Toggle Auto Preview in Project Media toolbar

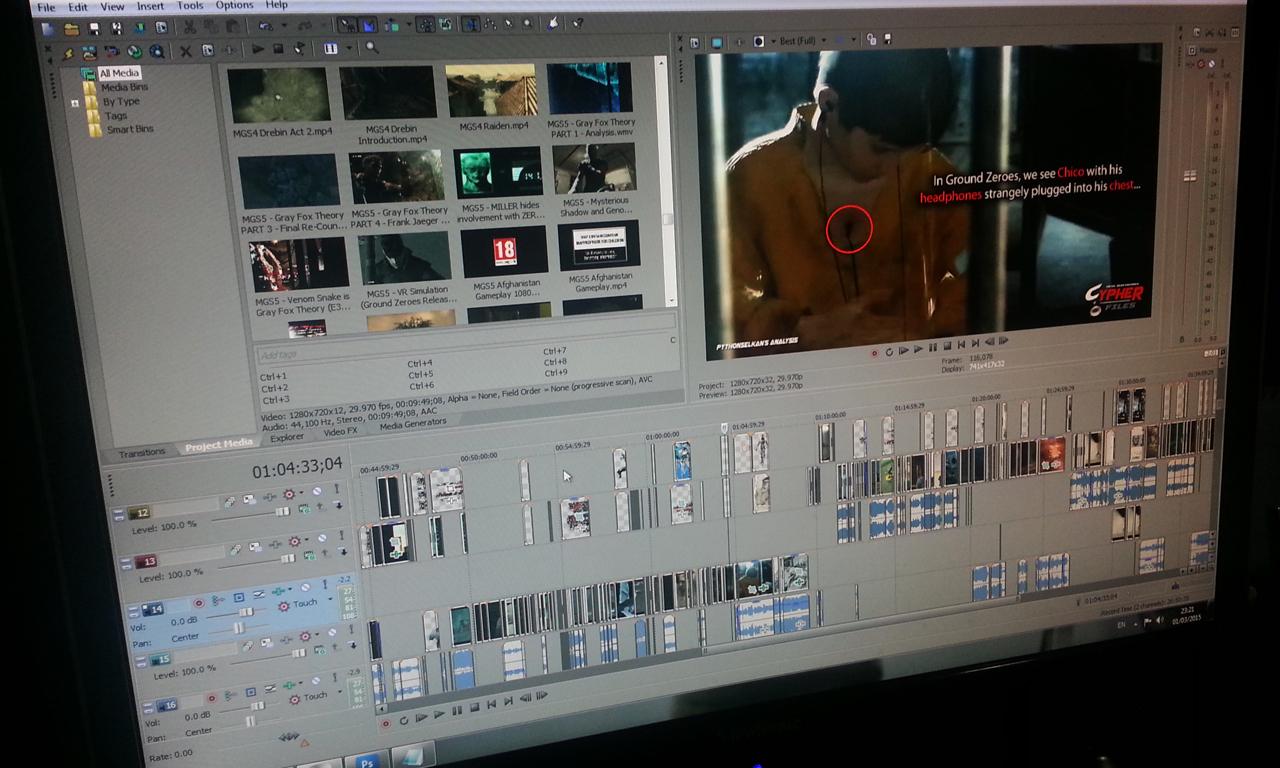point(300,48)
